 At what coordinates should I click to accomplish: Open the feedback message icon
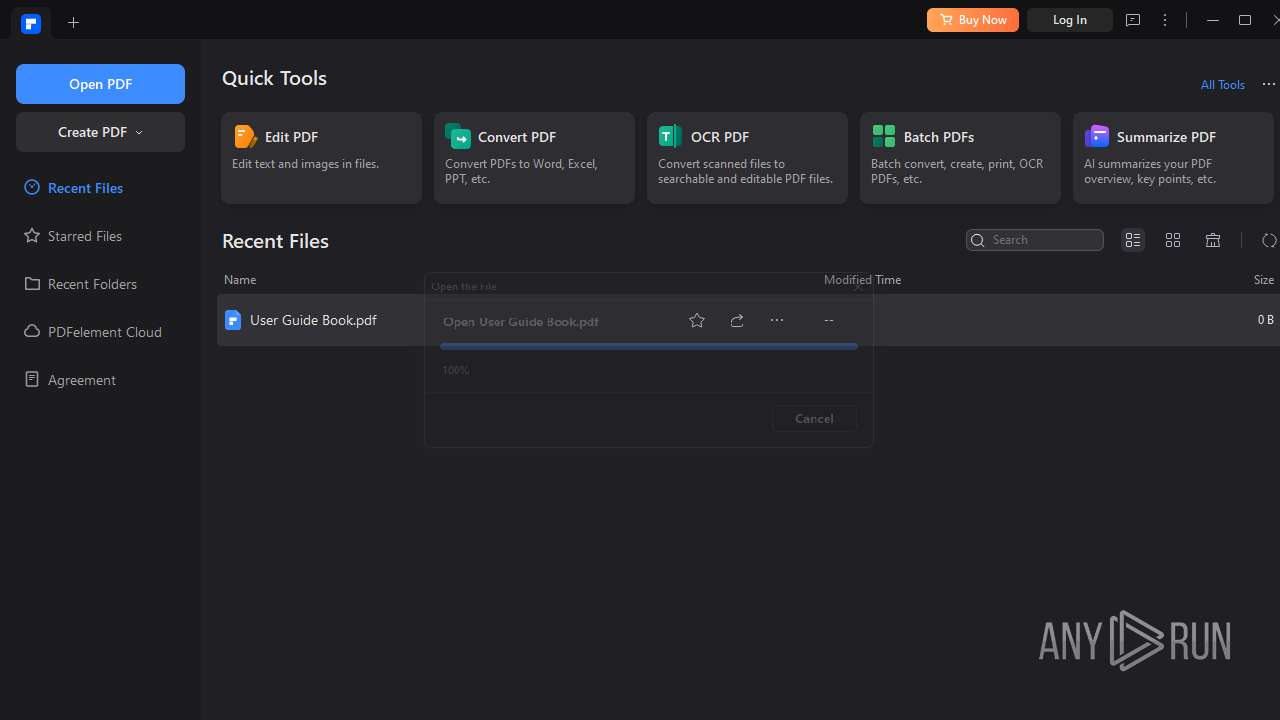coord(1133,20)
